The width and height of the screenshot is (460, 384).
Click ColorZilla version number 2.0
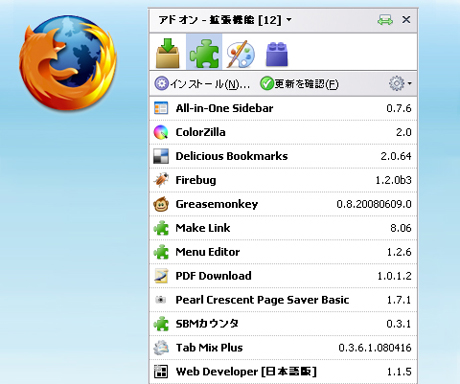(404, 132)
